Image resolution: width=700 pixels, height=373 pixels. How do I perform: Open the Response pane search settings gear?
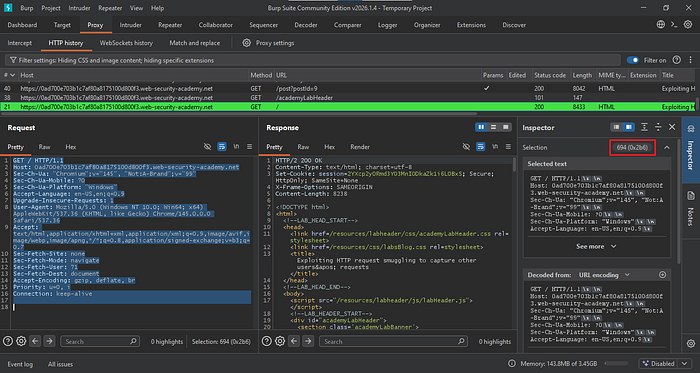(x=280, y=341)
